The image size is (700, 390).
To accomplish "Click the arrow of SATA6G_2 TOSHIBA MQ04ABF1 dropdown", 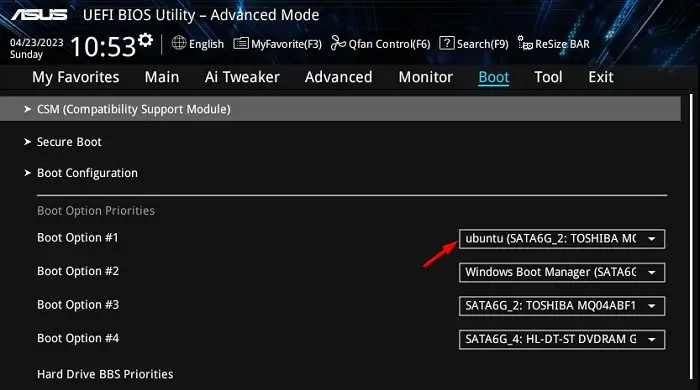I will [x=652, y=306].
